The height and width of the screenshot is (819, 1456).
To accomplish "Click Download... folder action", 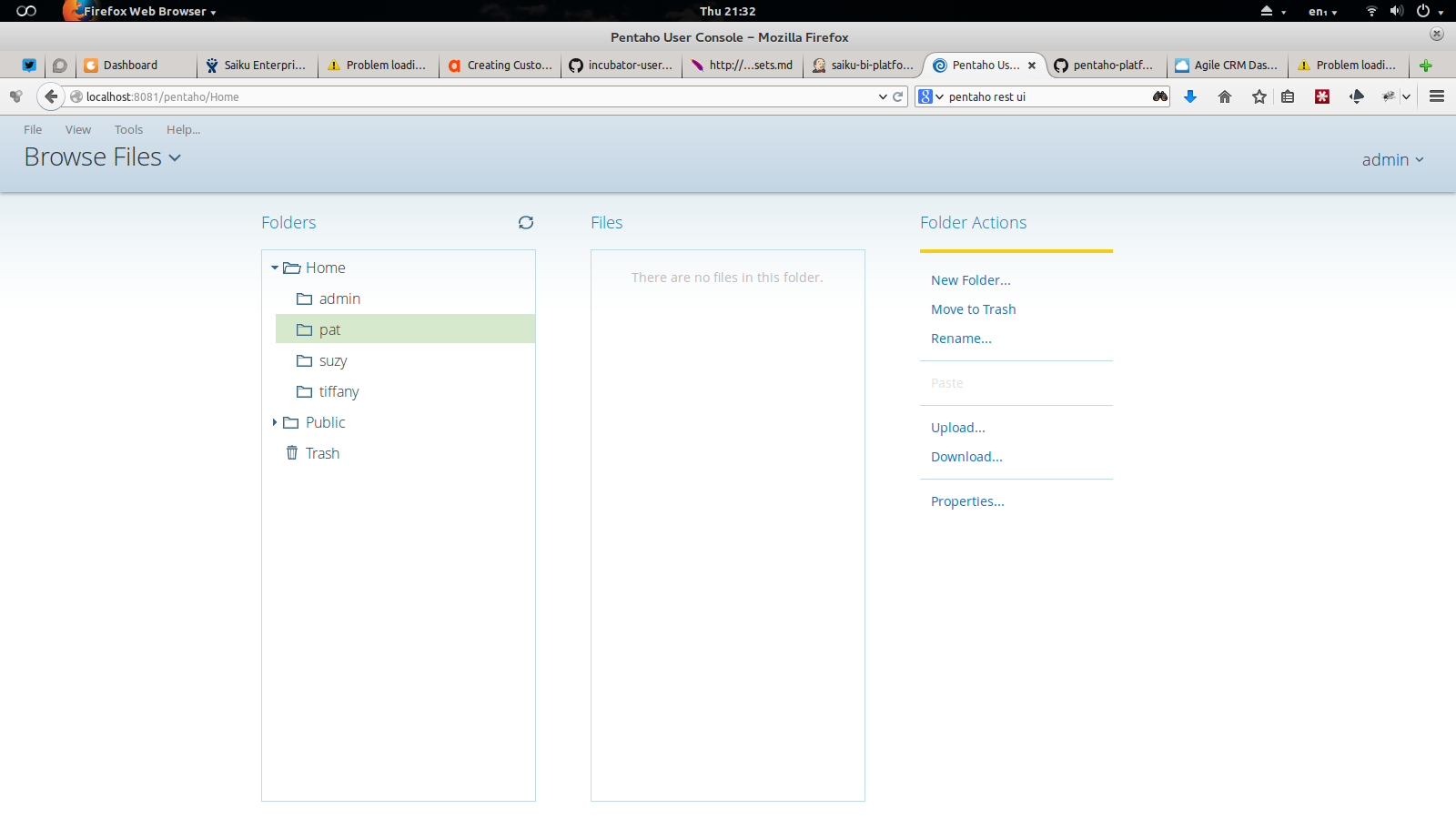I will pyautogui.click(x=966, y=457).
